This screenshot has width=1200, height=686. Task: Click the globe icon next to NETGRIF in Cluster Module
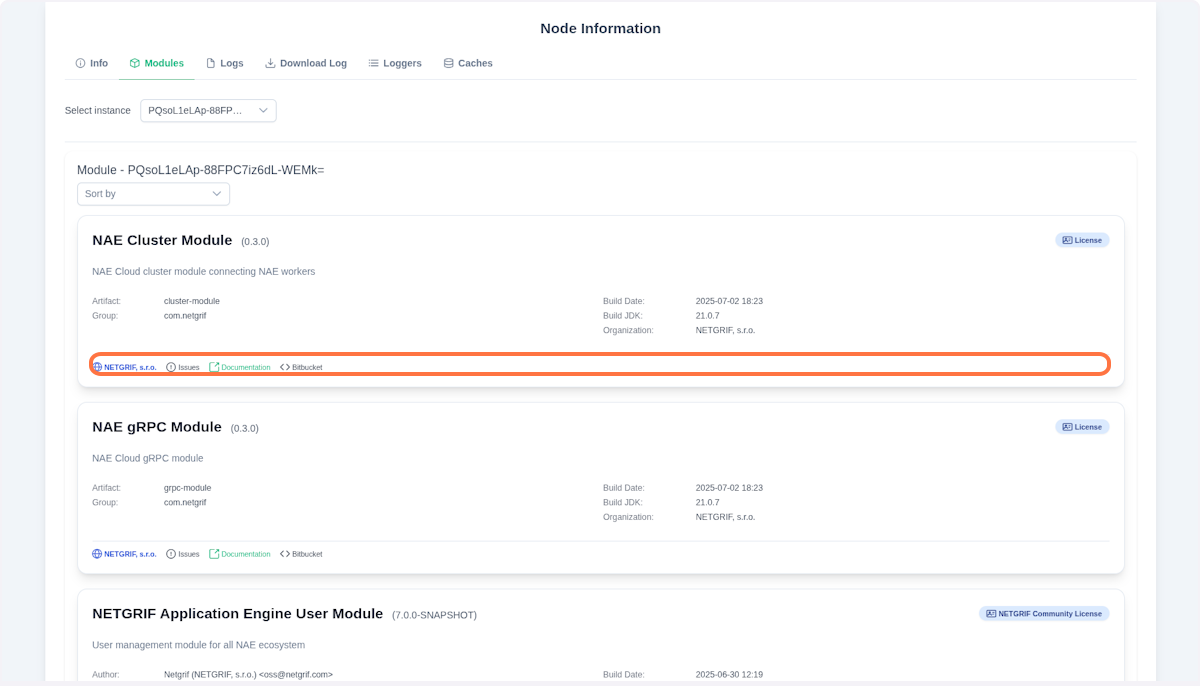96,366
